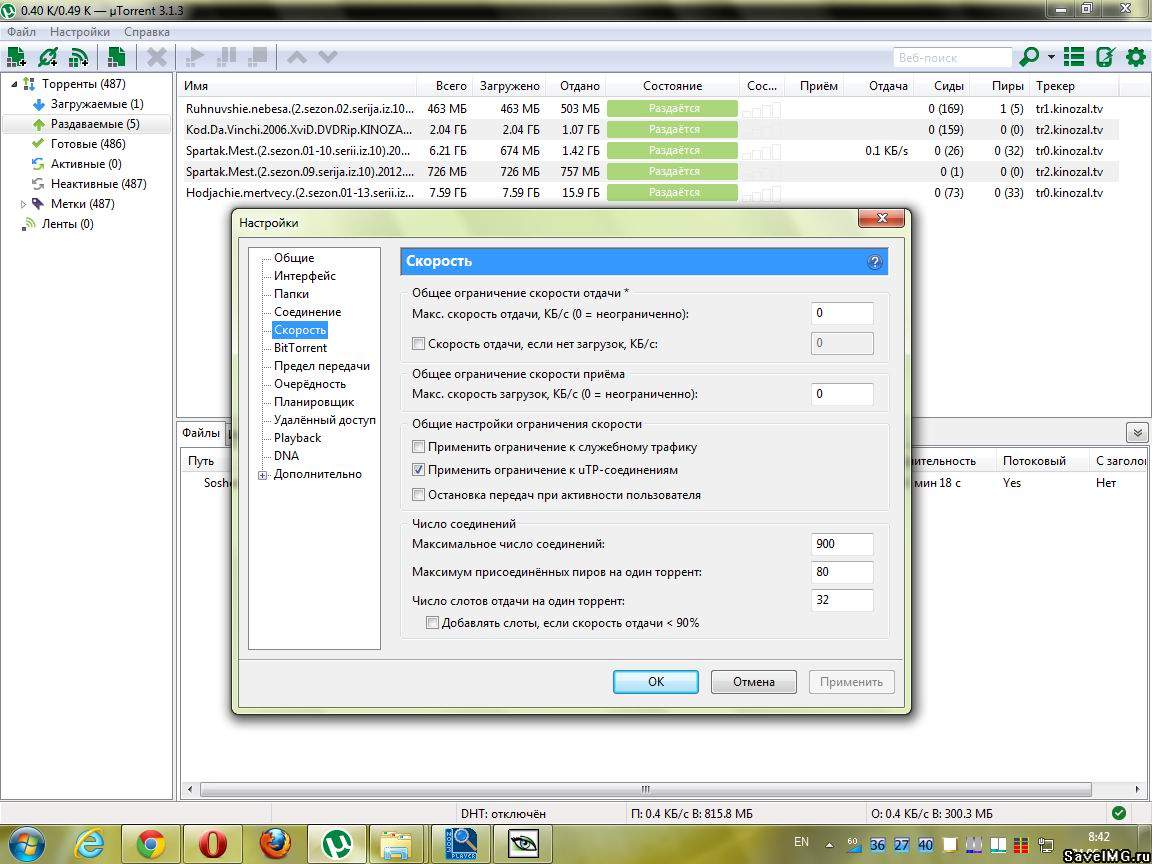Click the Start torrent play icon
1152x864 pixels.
pyautogui.click(x=195, y=57)
